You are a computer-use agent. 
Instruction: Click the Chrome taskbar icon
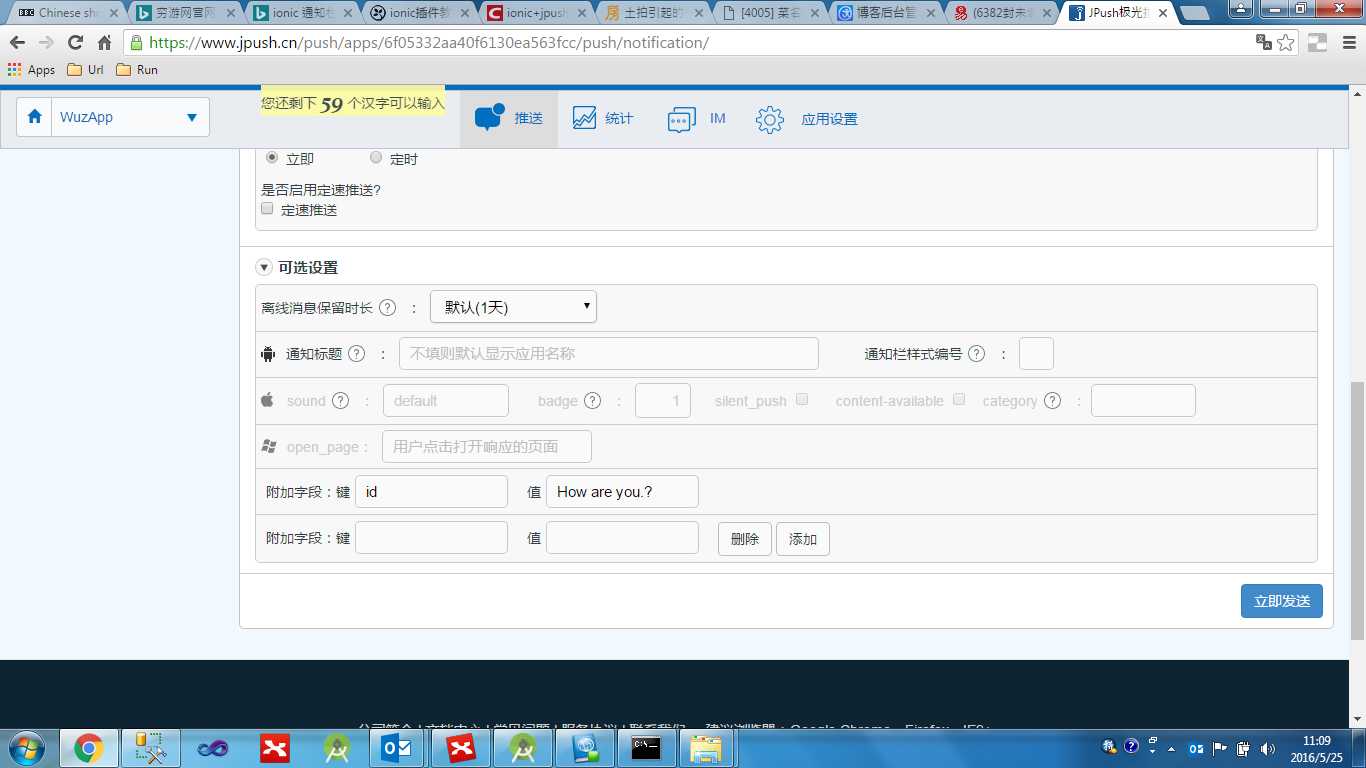[x=89, y=748]
